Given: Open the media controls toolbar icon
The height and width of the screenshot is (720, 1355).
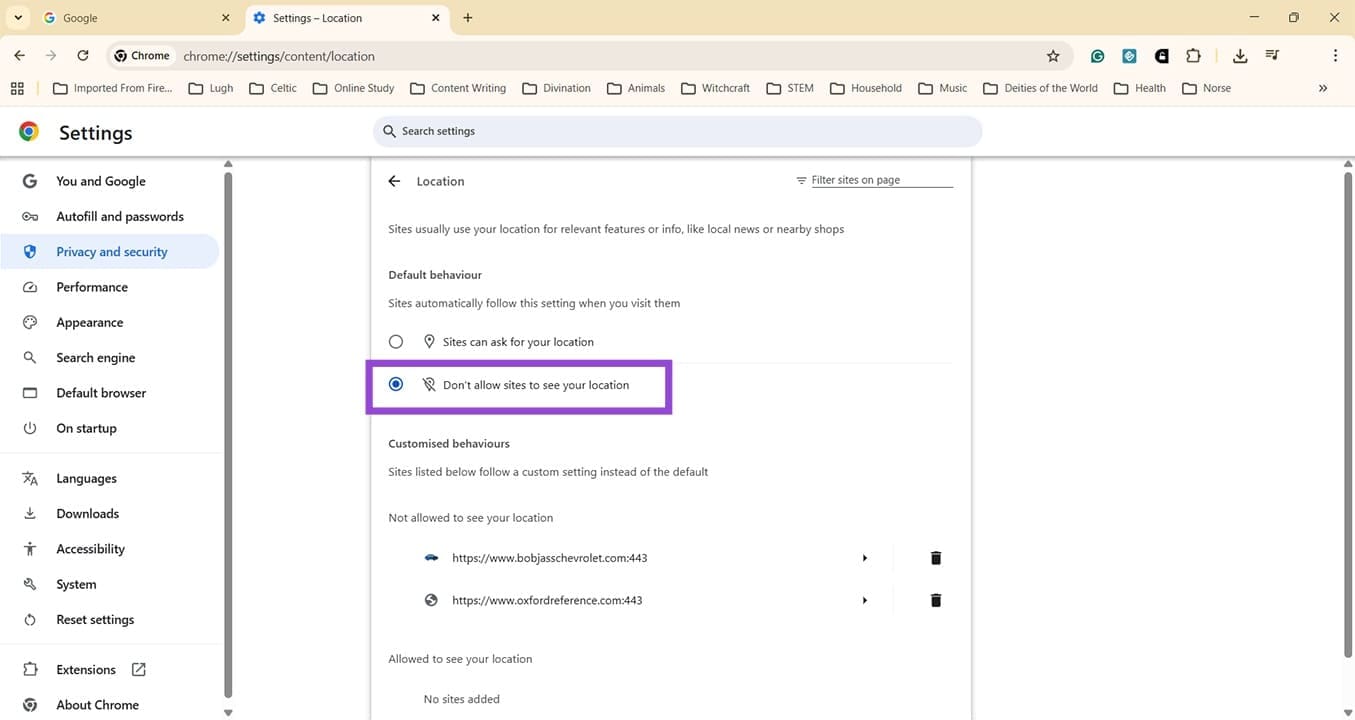Looking at the screenshot, I should [1271, 56].
